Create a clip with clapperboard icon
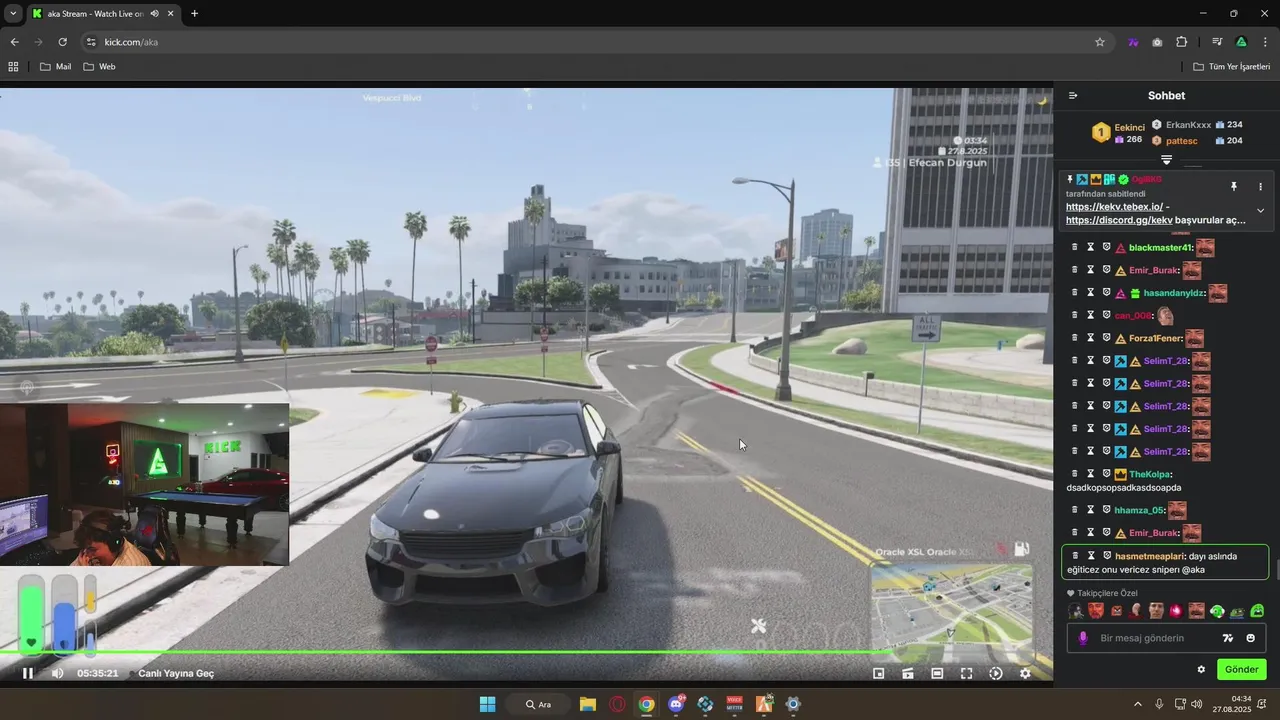 [908, 673]
